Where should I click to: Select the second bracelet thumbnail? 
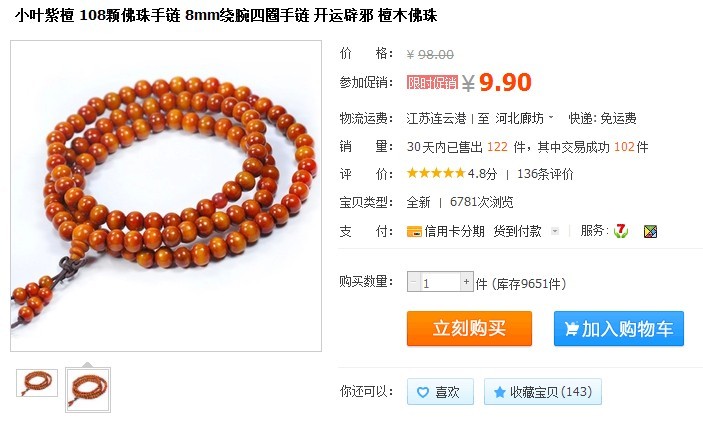point(88,390)
